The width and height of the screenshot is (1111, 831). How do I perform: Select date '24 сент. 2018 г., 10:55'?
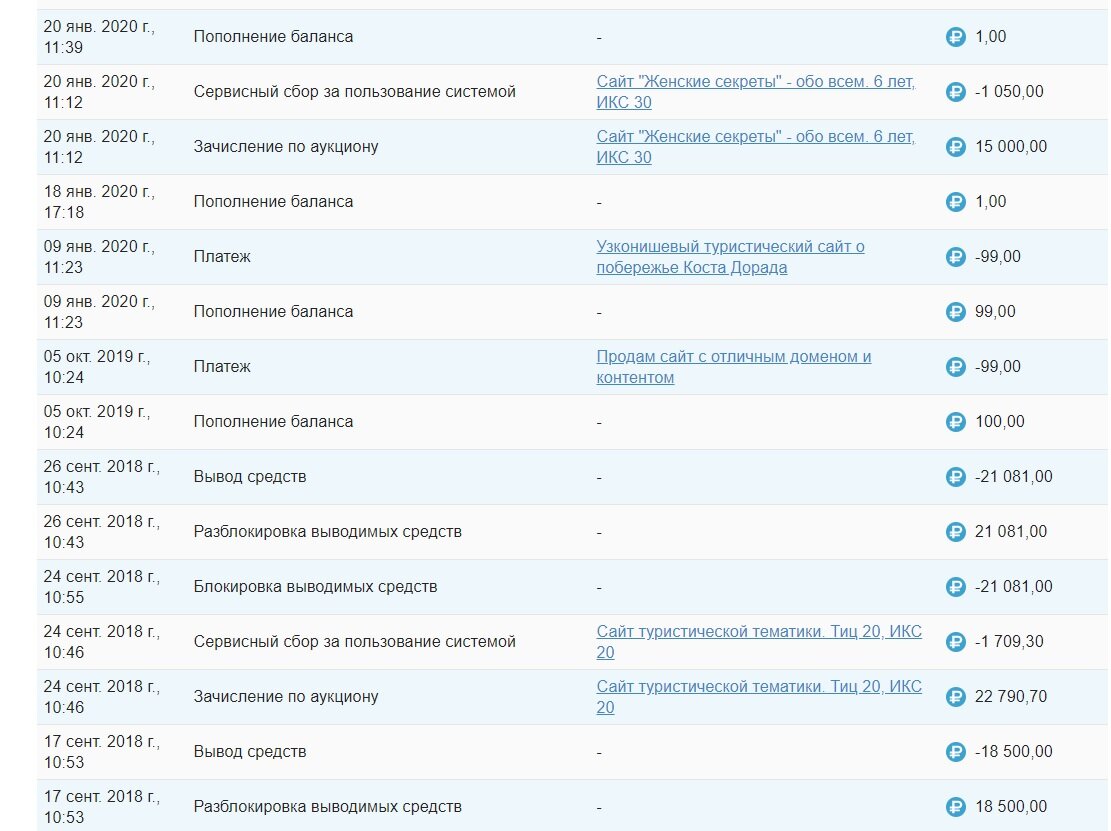click(101, 587)
